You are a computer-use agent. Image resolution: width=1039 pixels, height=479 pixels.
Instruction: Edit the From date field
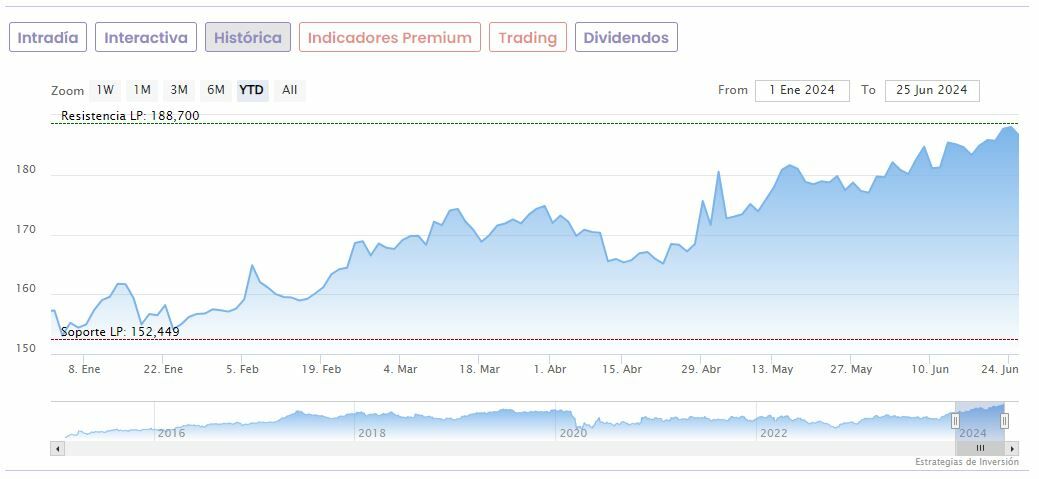pos(802,90)
